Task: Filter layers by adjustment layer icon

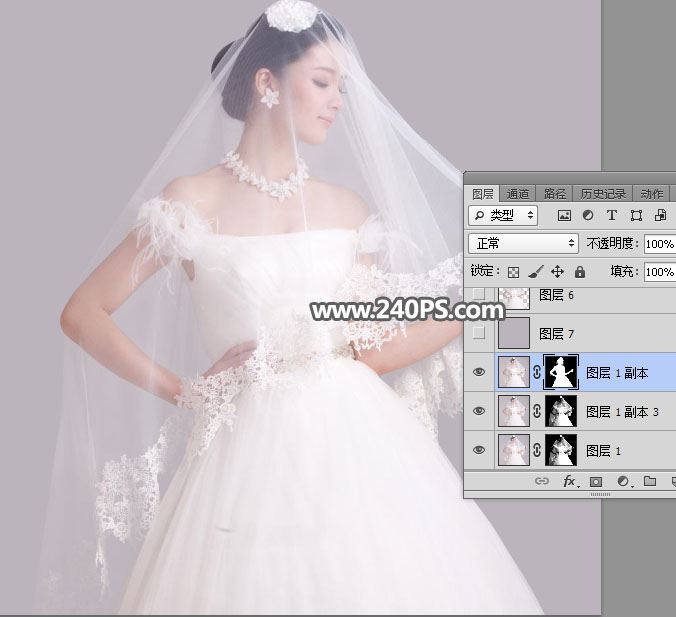Action: click(588, 215)
